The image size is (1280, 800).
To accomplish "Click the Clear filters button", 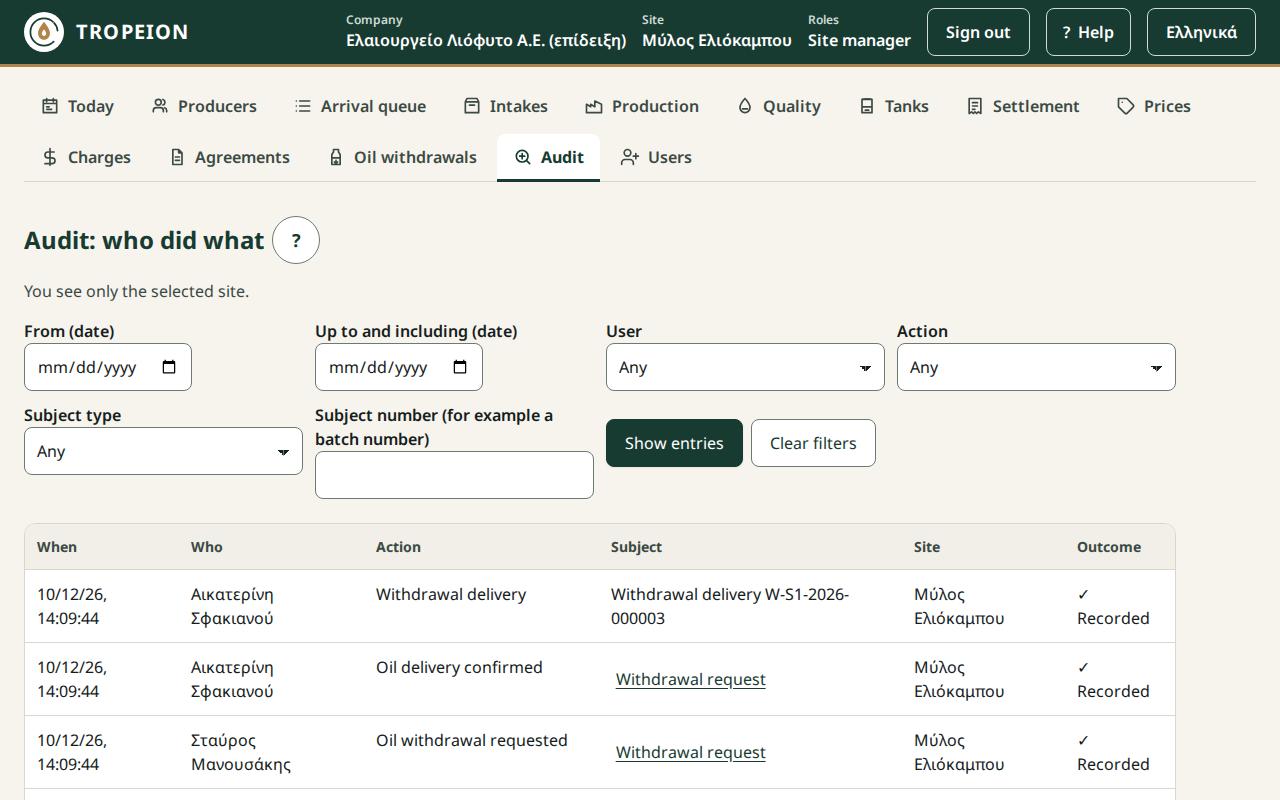I will 813,443.
